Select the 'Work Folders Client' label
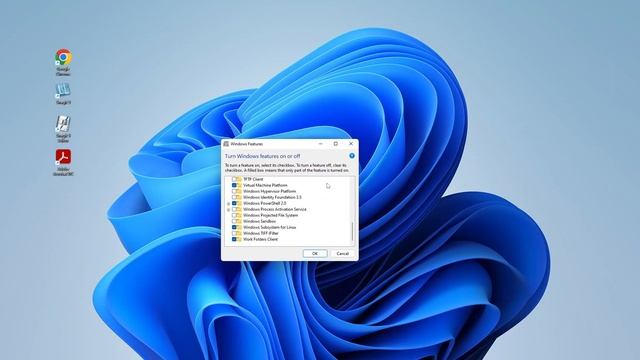The height and width of the screenshot is (360, 640). (x=260, y=239)
